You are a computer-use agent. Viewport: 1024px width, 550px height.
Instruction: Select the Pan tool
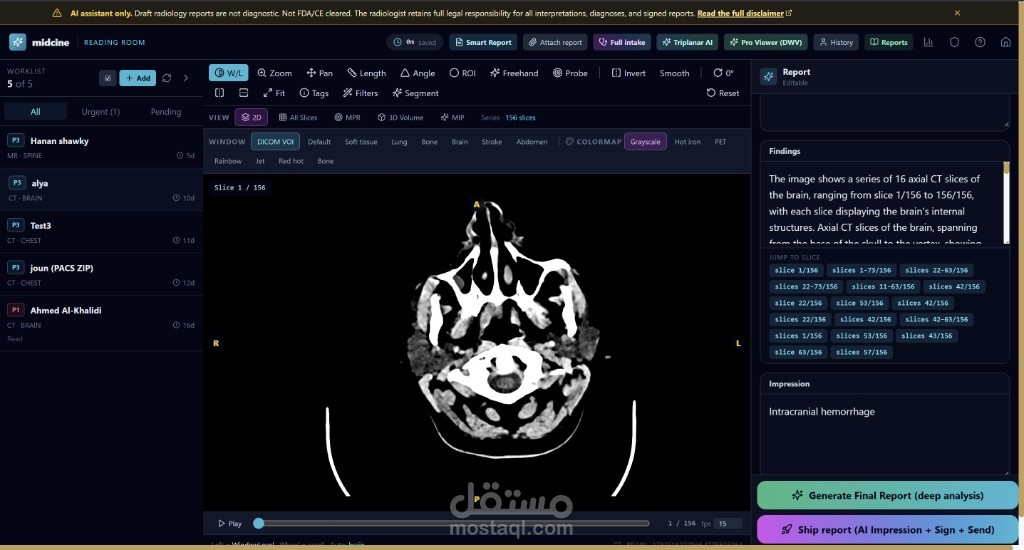tap(319, 73)
